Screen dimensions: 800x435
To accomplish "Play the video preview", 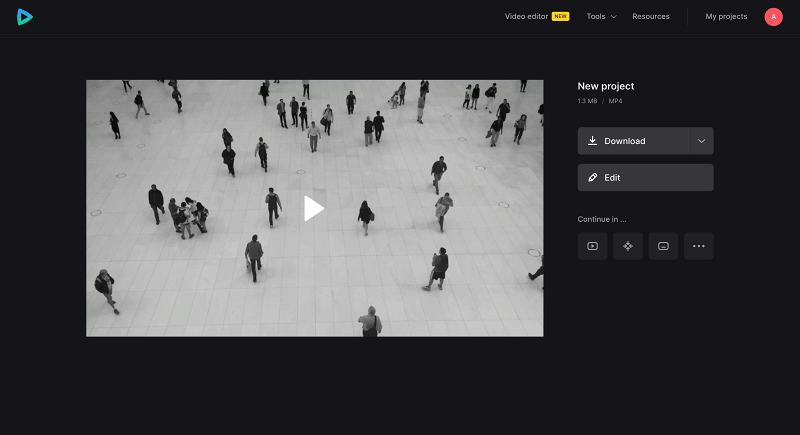I will (x=314, y=208).
